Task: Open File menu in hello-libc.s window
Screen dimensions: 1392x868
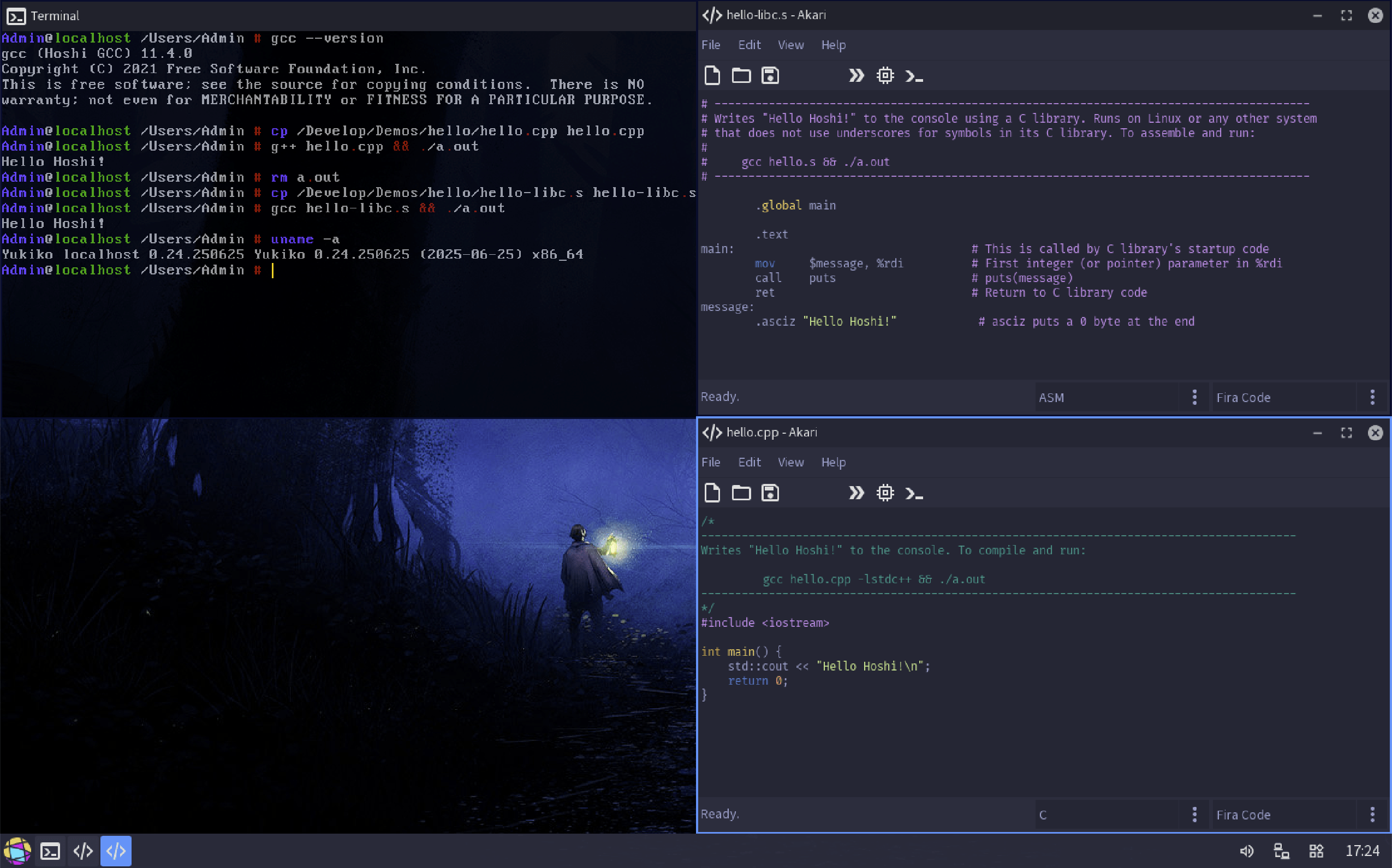Action: point(710,45)
